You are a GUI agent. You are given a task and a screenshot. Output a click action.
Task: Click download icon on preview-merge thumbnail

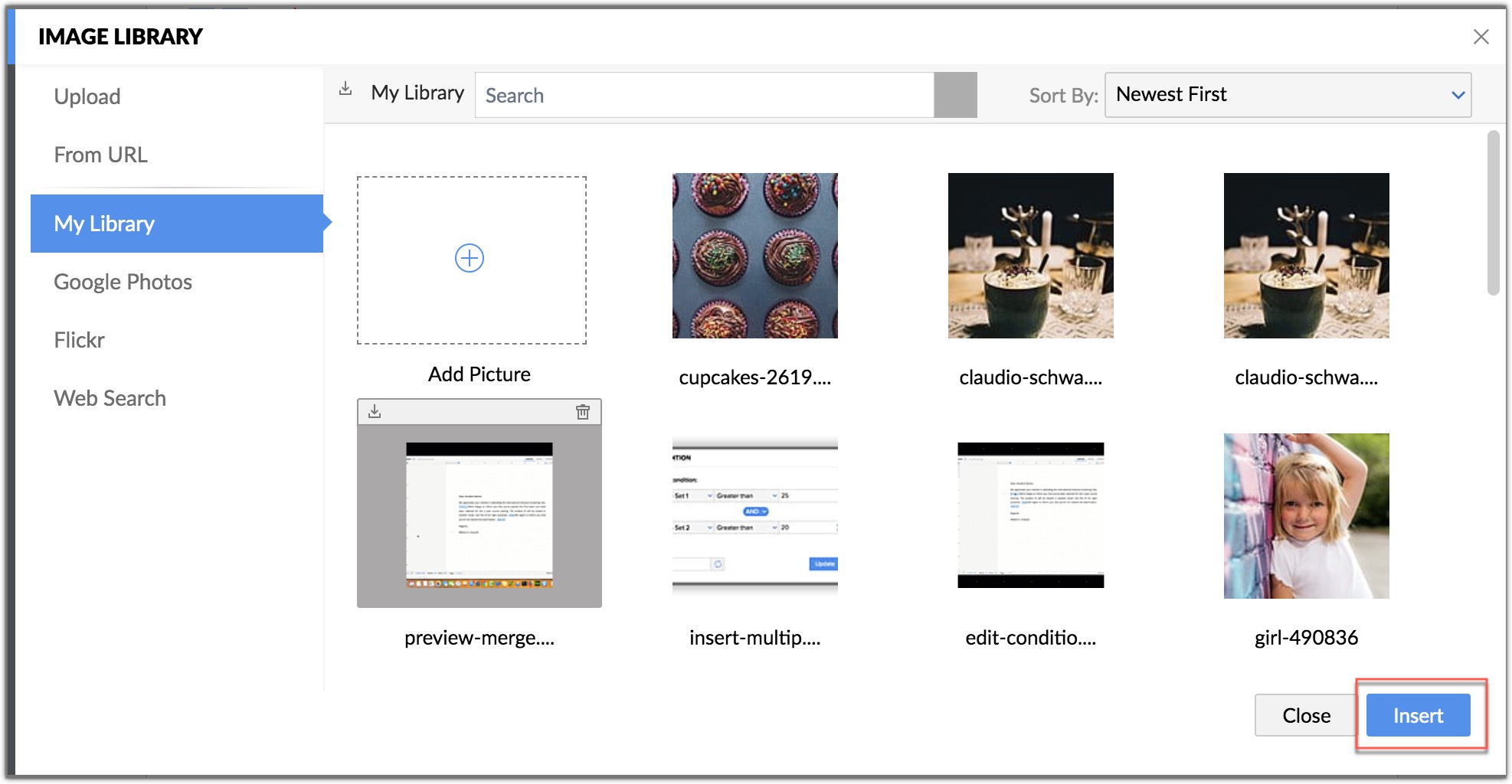[375, 411]
